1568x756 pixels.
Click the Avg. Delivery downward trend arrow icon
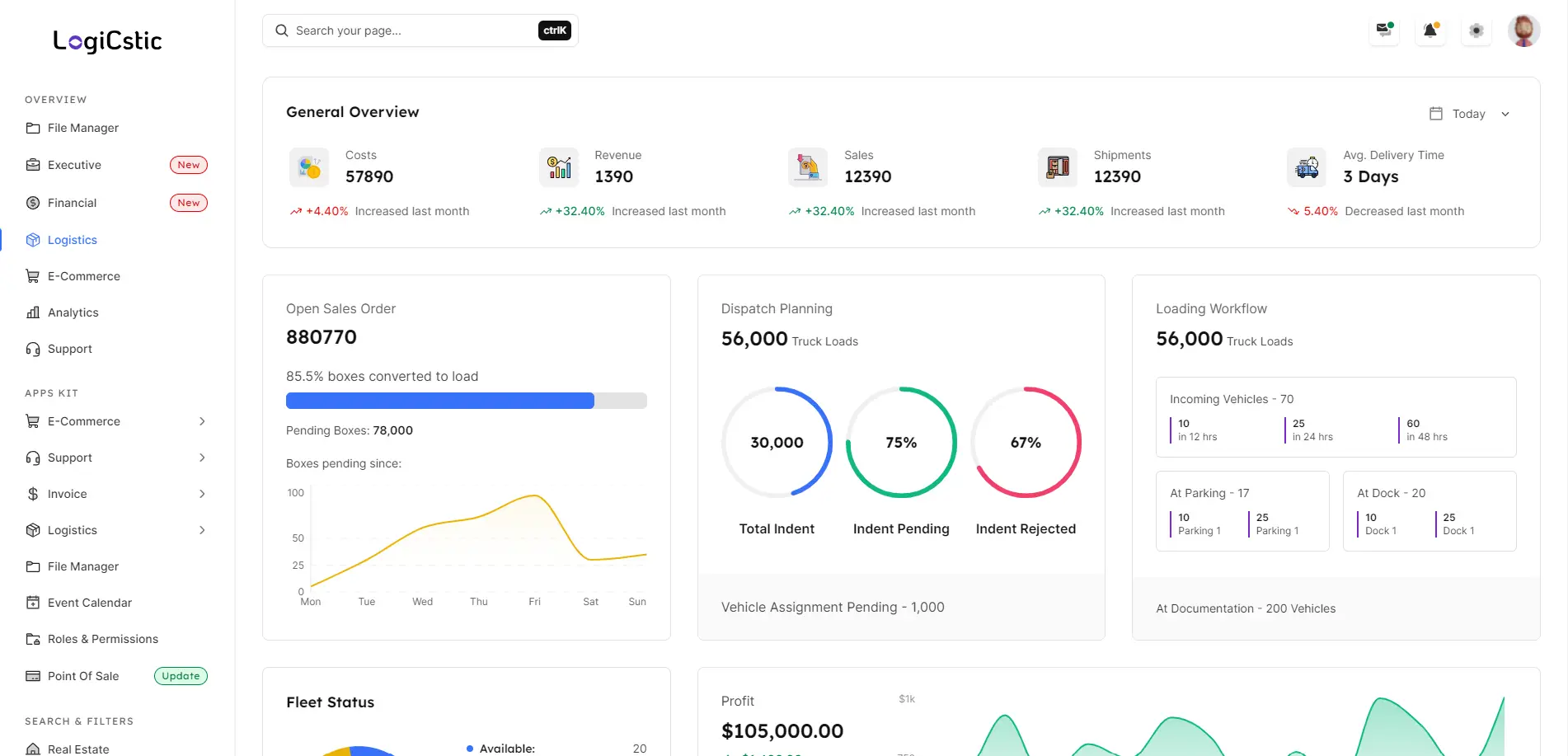pyautogui.click(x=1293, y=212)
